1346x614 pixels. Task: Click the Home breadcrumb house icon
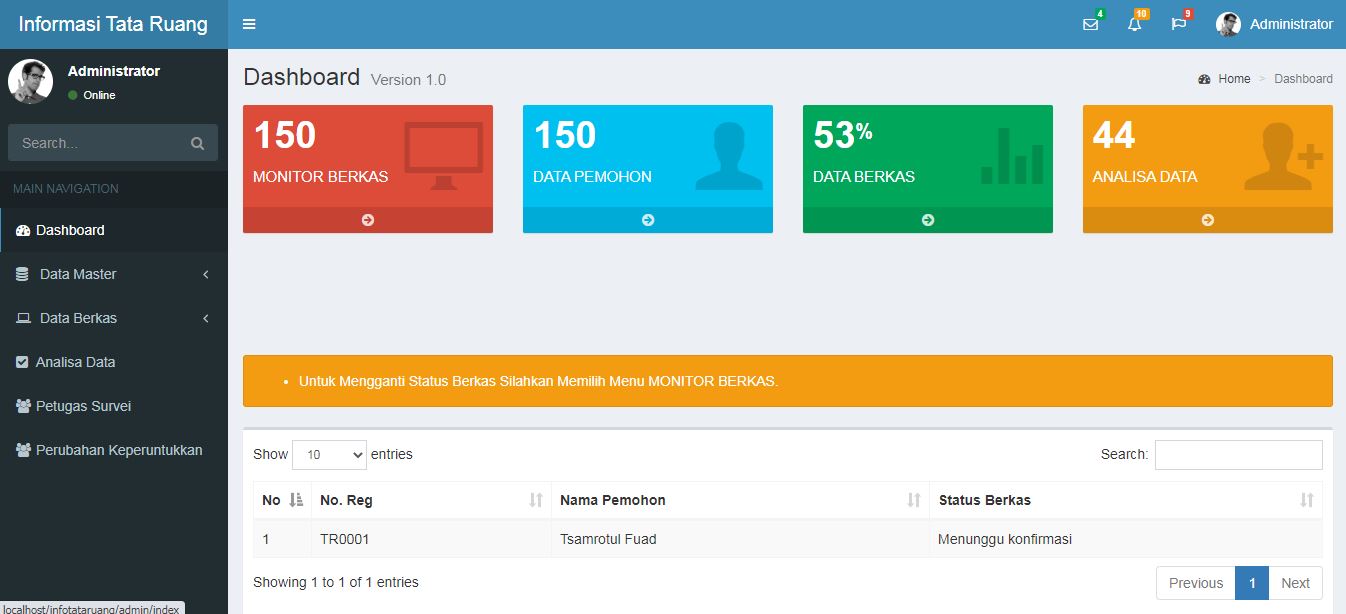click(x=1204, y=78)
